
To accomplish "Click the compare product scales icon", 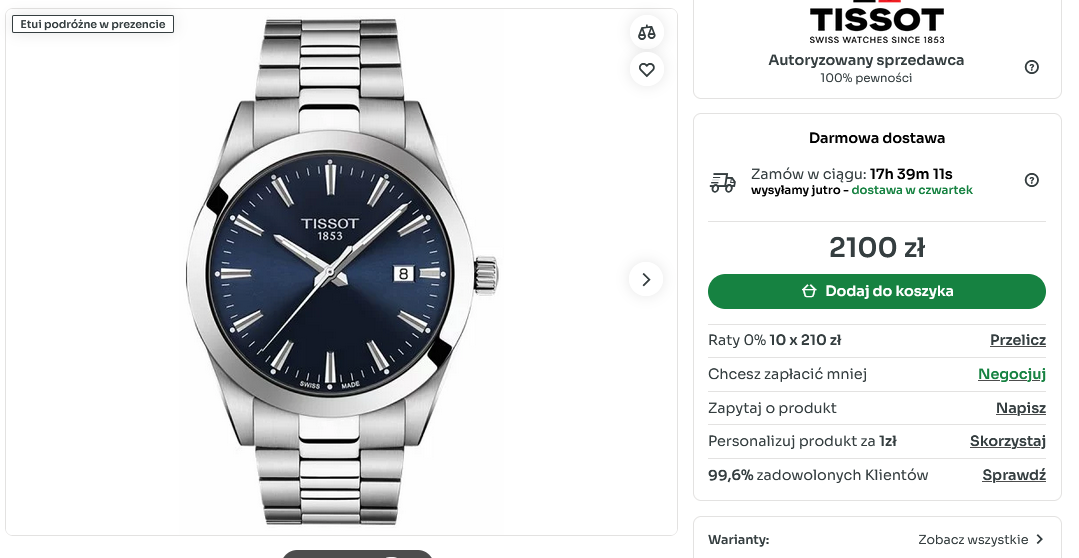I will point(647,32).
